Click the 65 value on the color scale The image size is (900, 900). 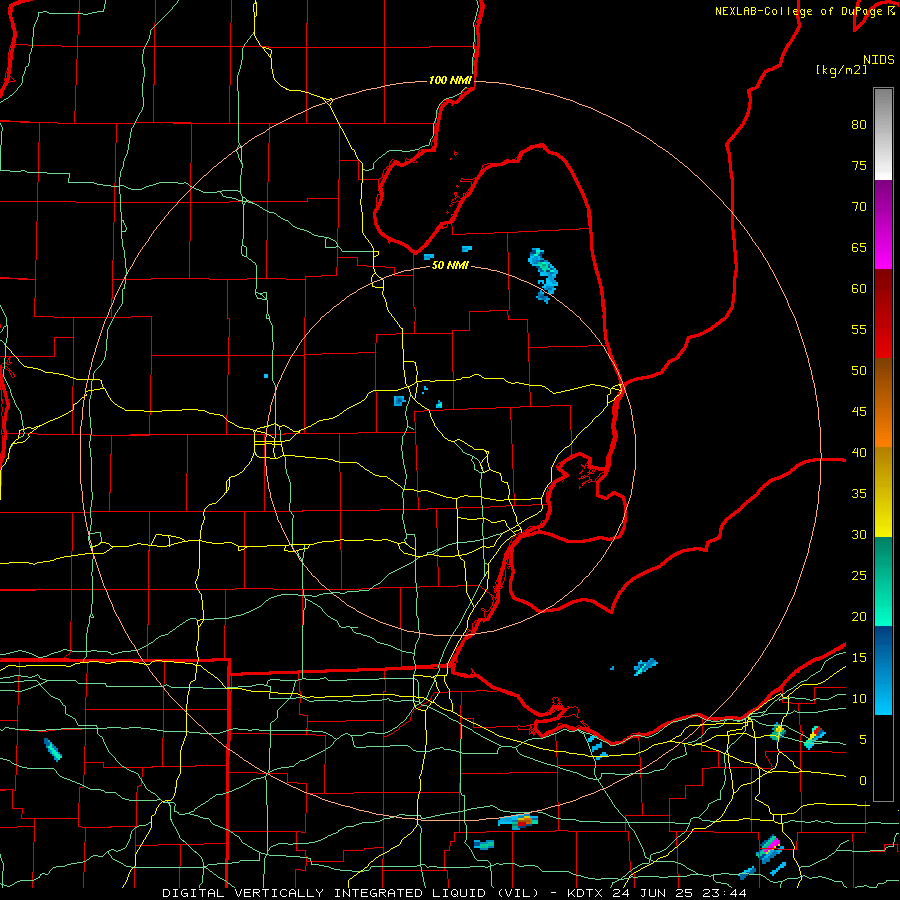point(859,247)
